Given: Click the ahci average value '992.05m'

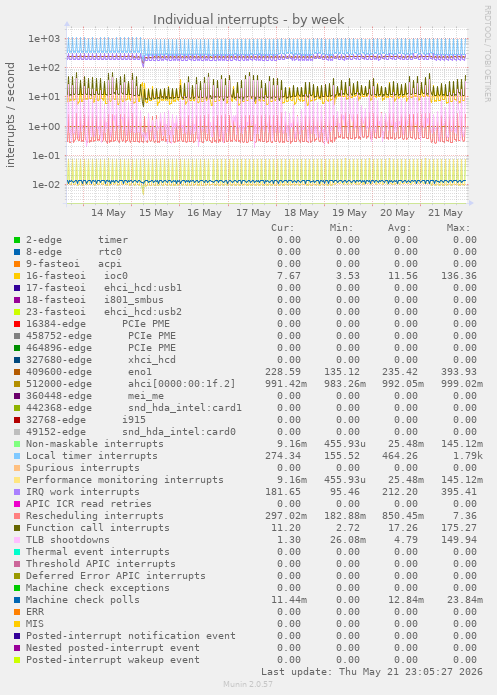Looking at the screenshot, I should (403, 384).
